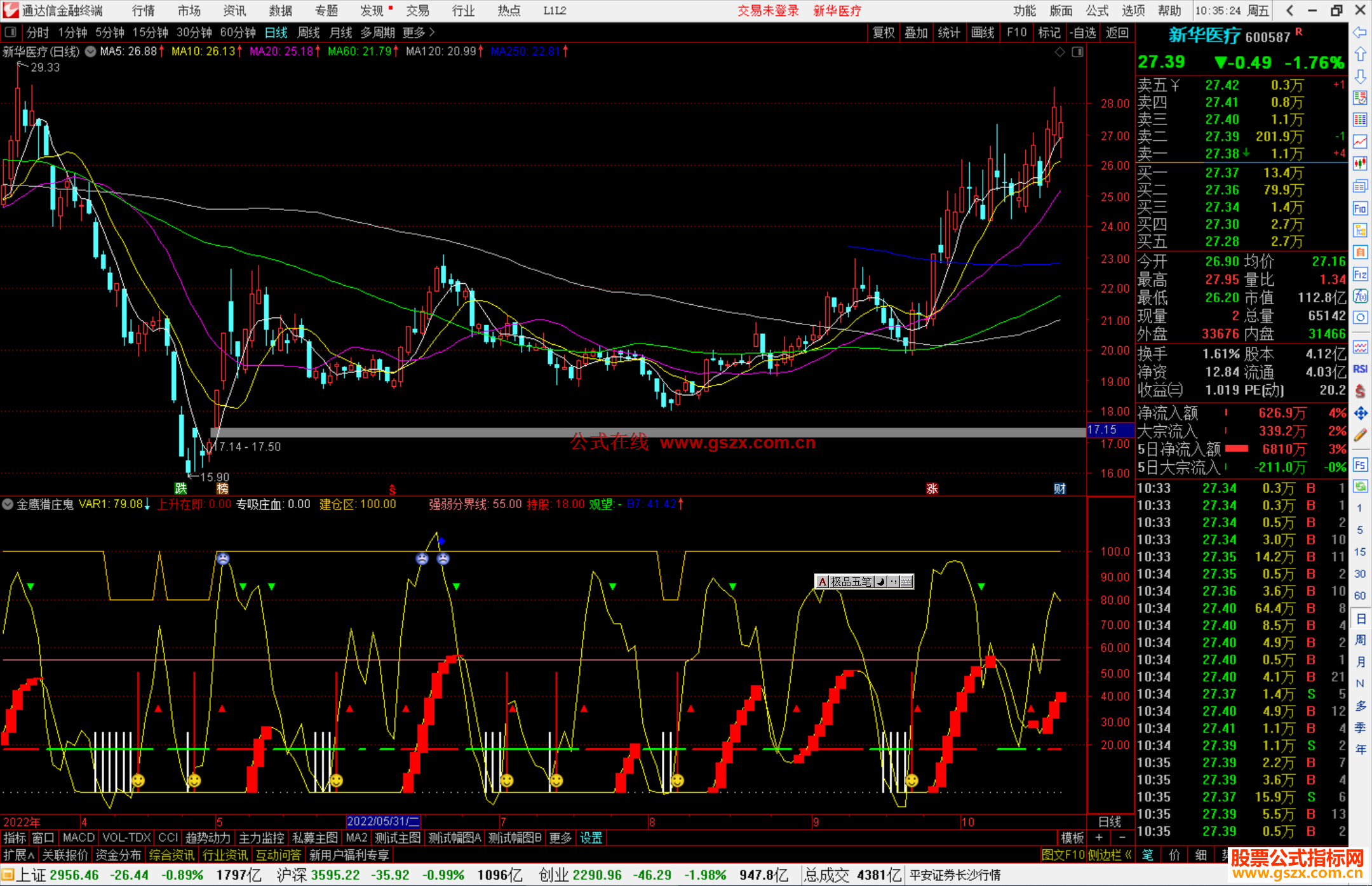Expand the 更多 timeframe dropdown

(419, 32)
